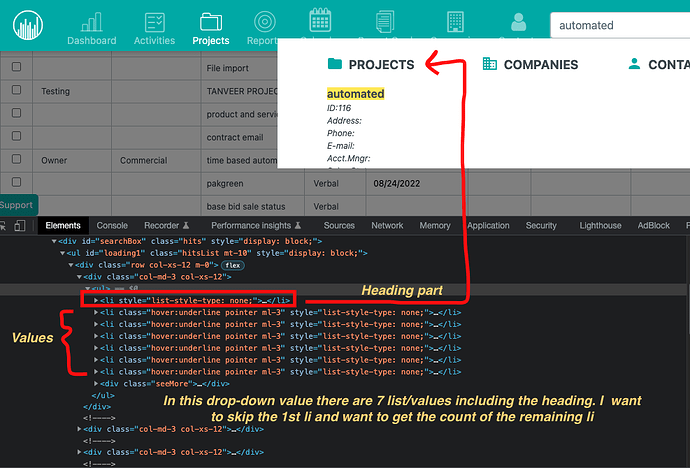Switch to the Sources tab
The width and height of the screenshot is (690, 468).
point(339,226)
